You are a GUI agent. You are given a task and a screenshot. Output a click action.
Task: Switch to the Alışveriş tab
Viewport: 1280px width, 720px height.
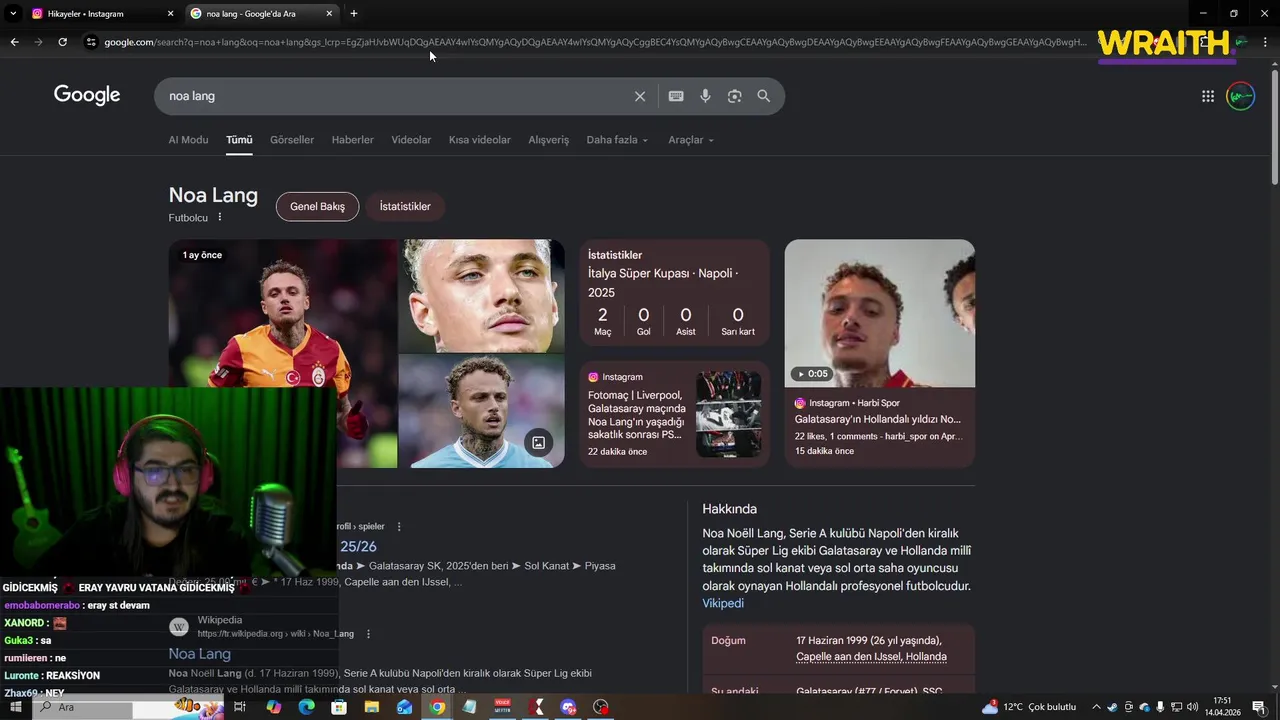pyautogui.click(x=549, y=140)
